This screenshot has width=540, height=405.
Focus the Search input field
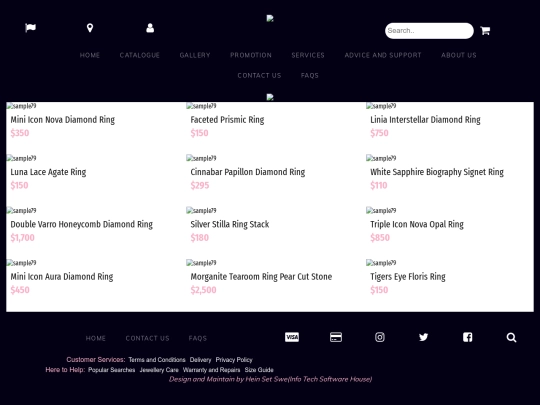point(429,31)
